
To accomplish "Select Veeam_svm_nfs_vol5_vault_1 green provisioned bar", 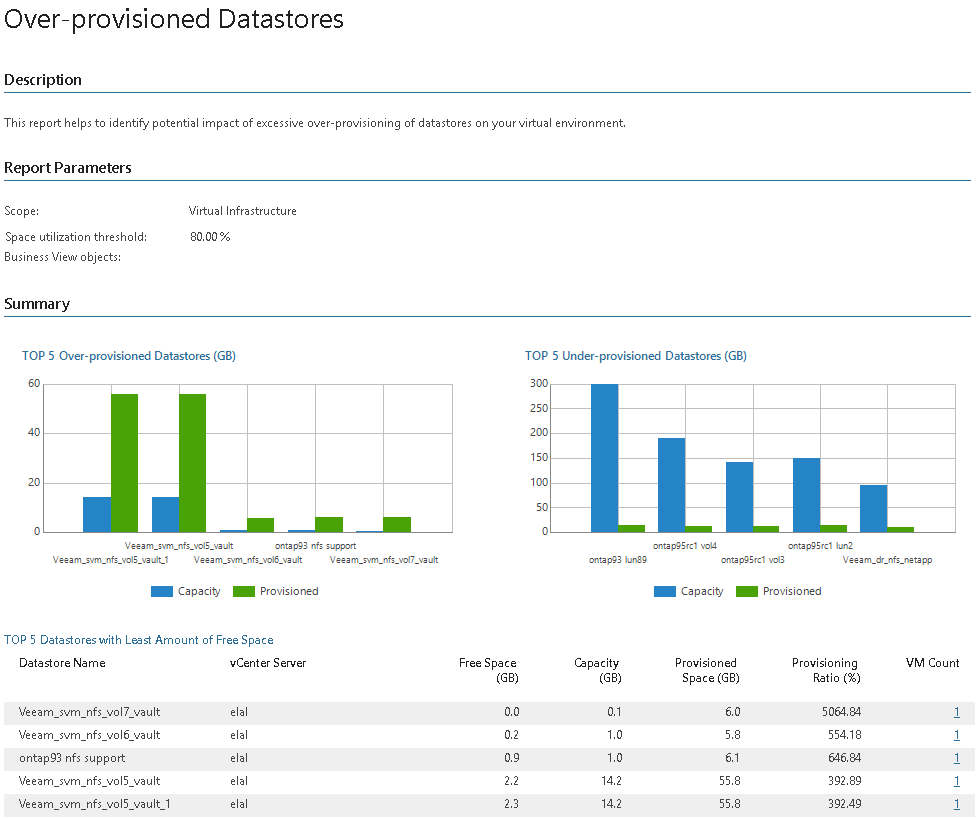I will (125, 463).
